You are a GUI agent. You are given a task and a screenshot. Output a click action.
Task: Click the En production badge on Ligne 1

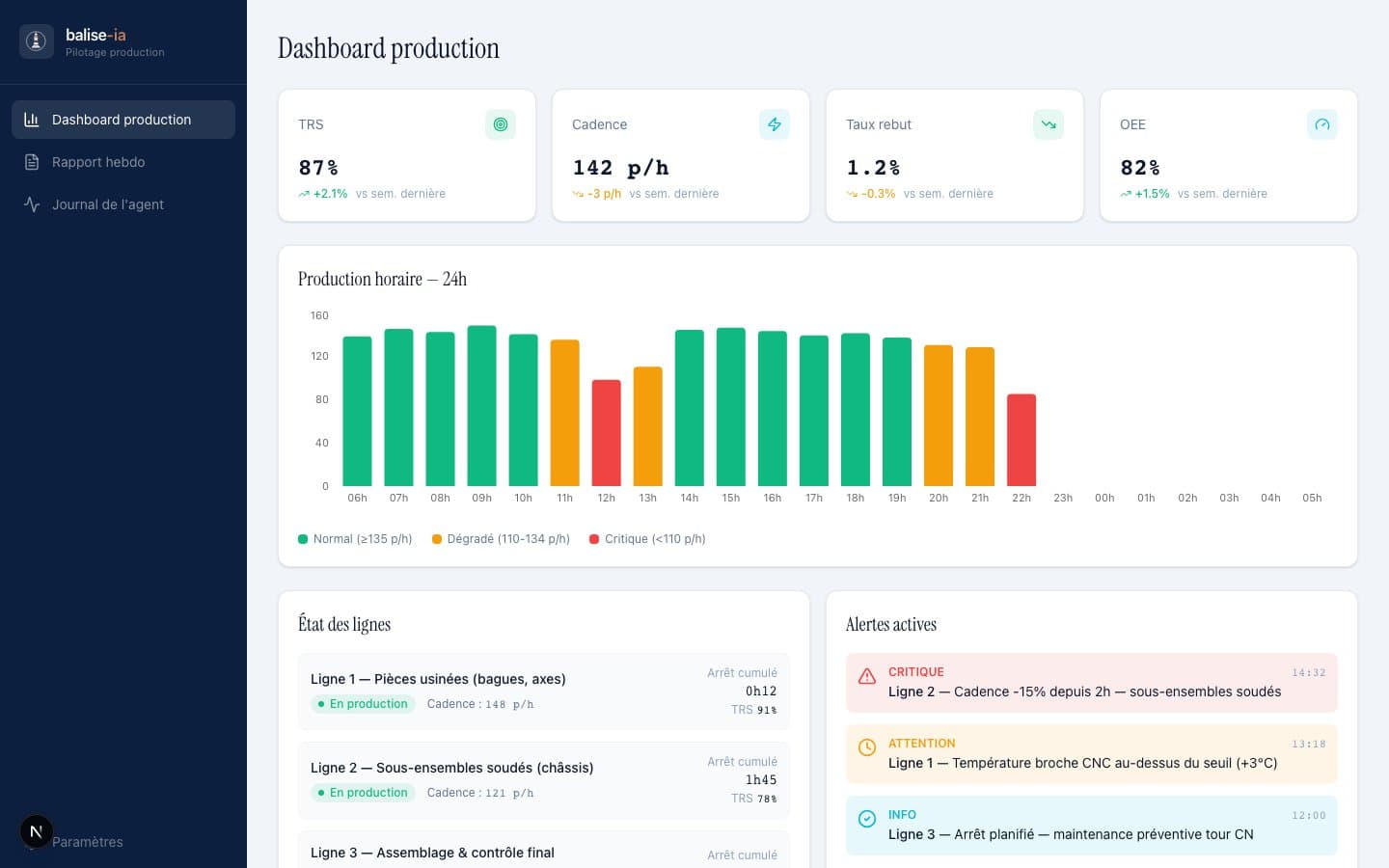tap(363, 704)
